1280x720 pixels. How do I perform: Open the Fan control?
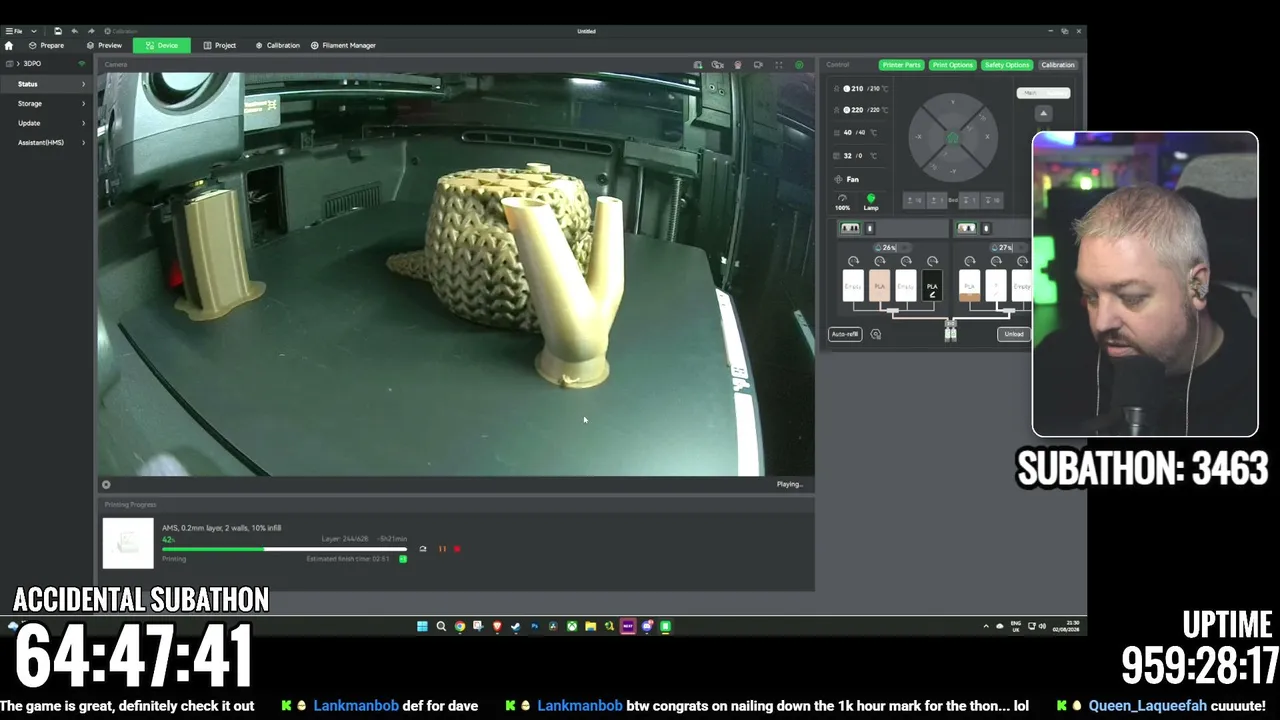[x=847, y=179]
